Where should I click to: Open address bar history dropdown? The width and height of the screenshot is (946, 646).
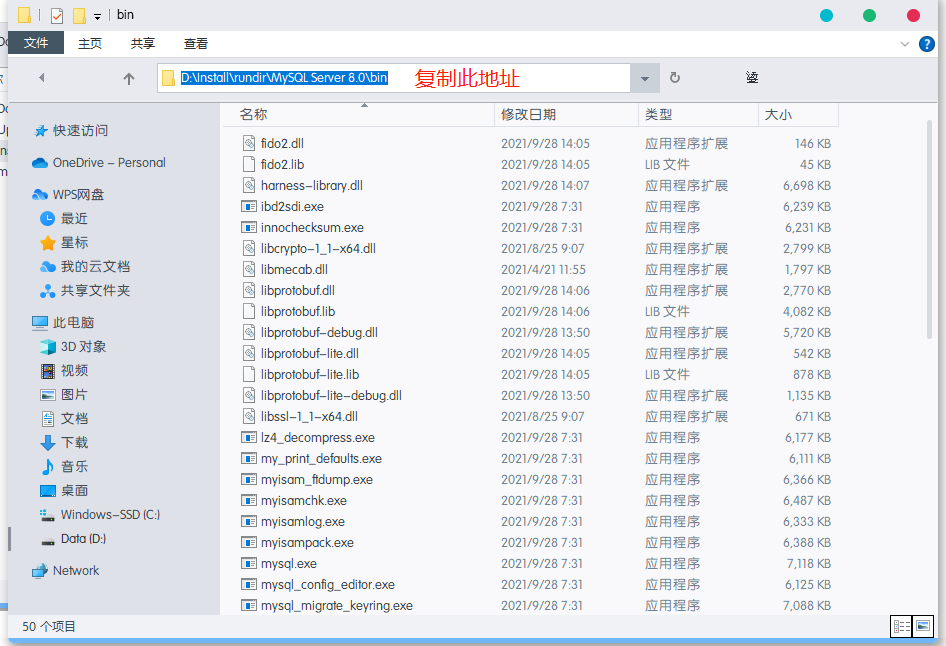(x=644, y=78)
